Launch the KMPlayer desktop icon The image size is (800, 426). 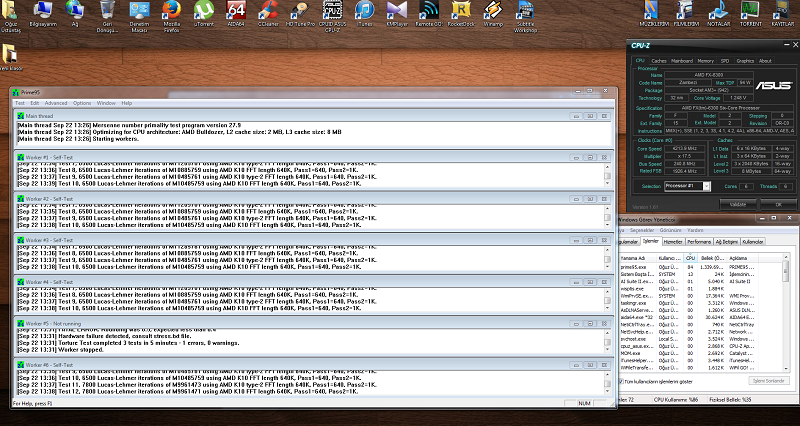coord(396,12)
